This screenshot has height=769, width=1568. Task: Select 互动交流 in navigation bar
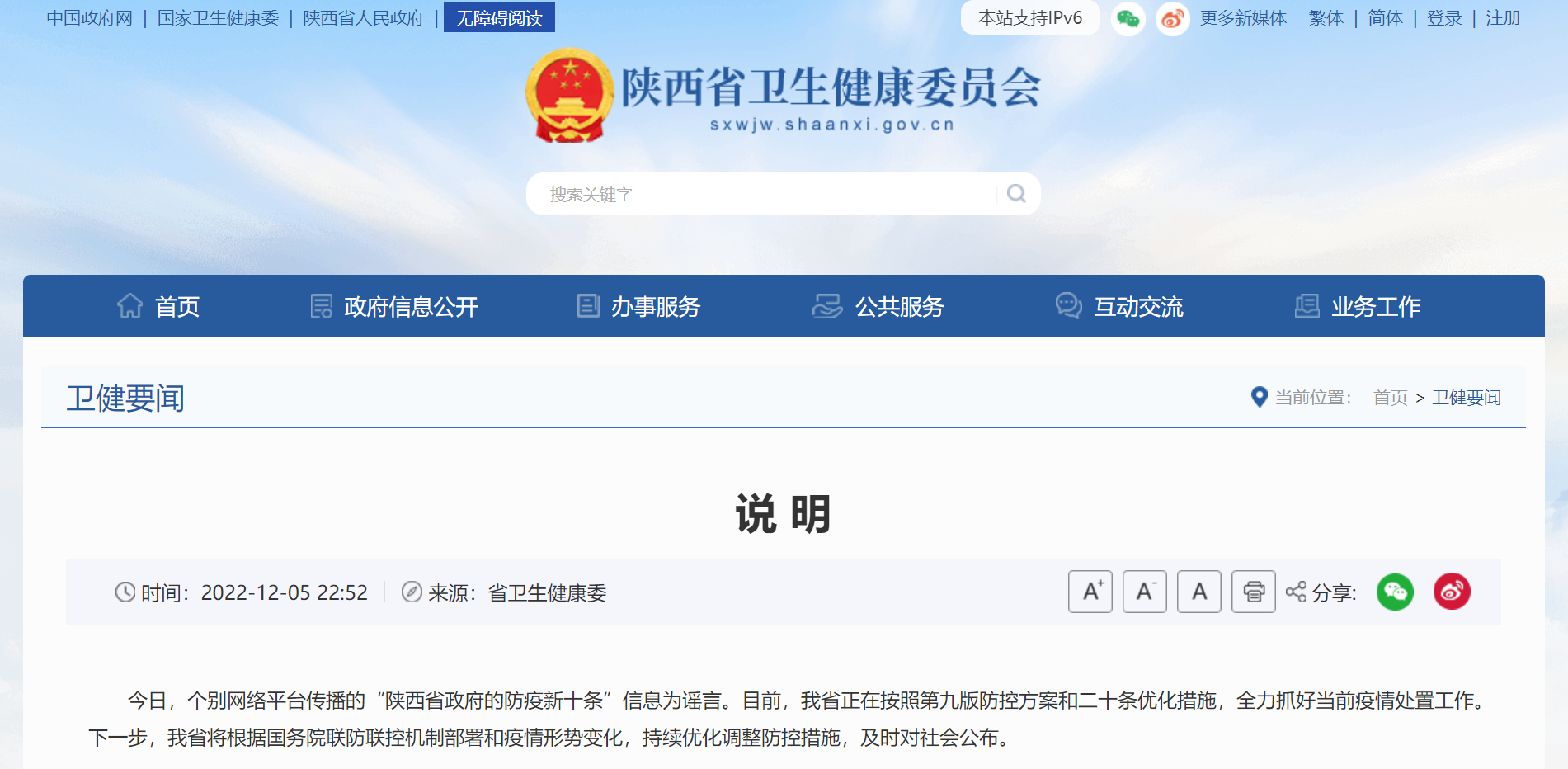pos(1119,306)
